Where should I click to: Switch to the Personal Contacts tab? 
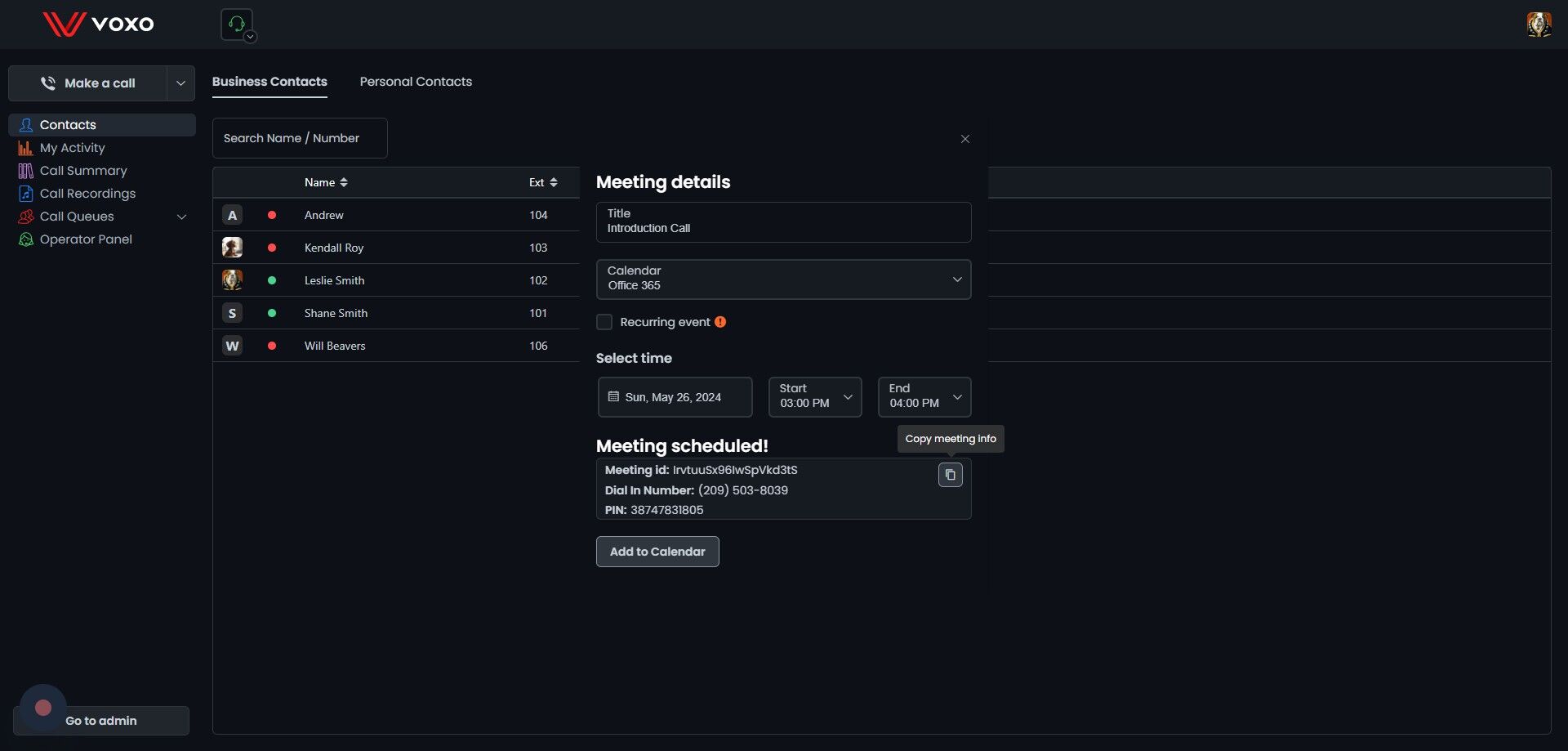(416, 82)
